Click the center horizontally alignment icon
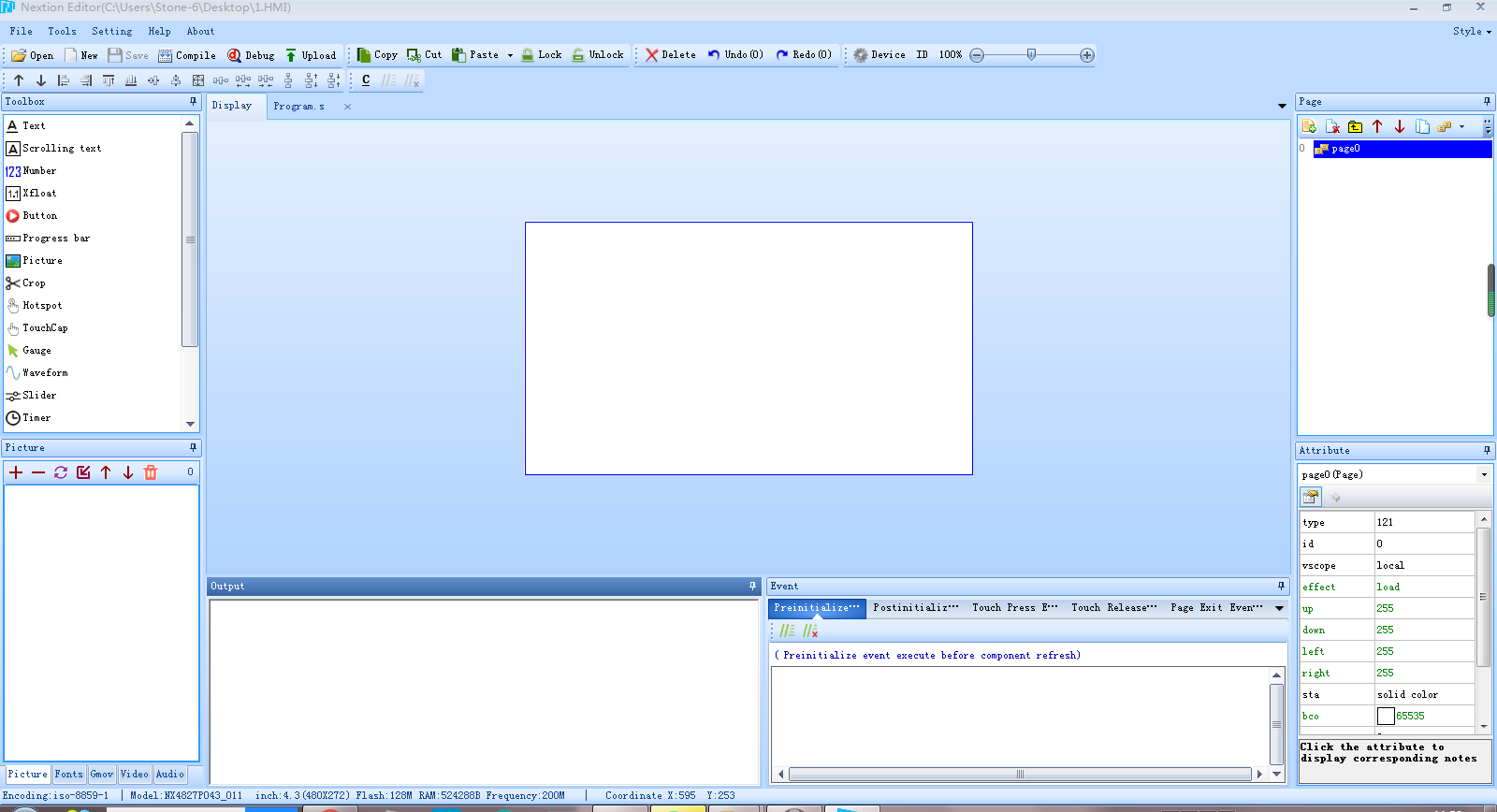This screenshot has height=812, width=1497. pos(153,80)
